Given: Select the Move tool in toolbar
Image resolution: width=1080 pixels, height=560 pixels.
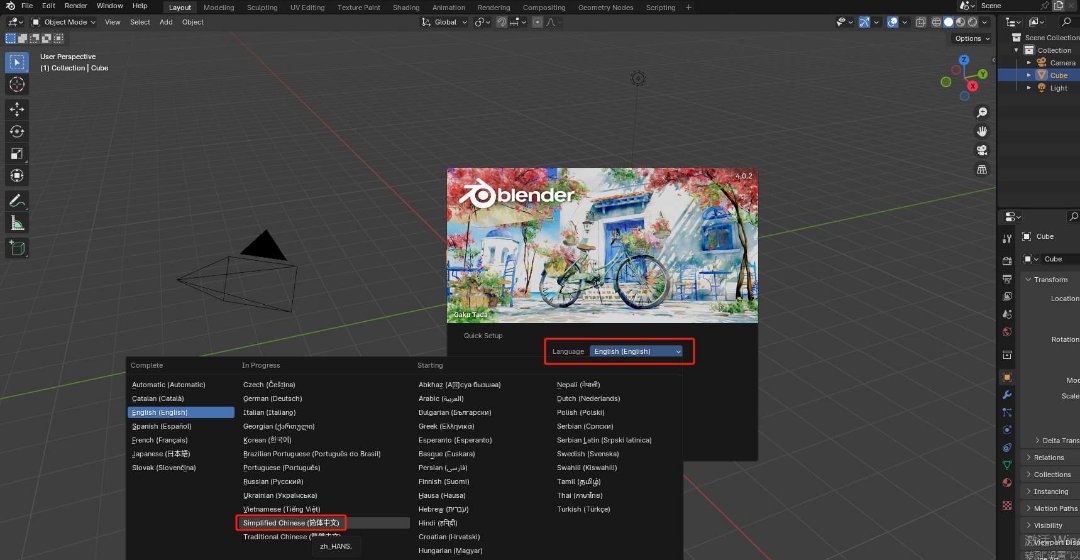Looking at the screenshot, I should [17, 109].
